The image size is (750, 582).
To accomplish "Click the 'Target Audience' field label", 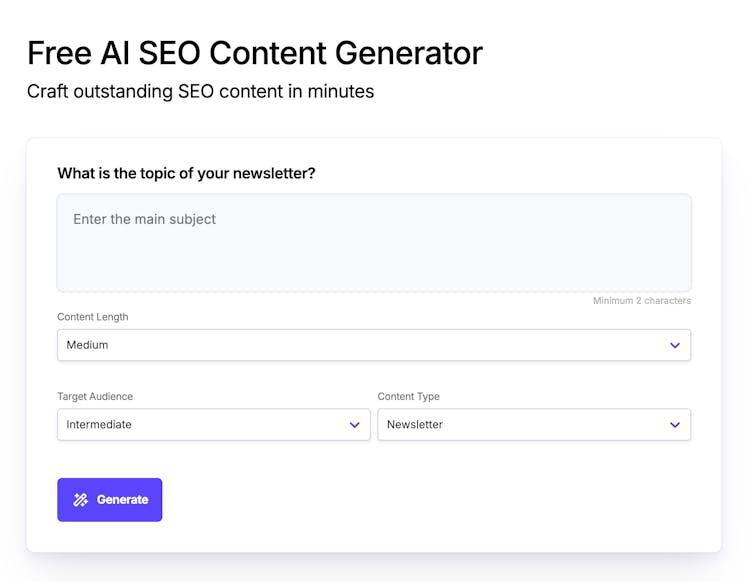I will (x=95, y=397).
